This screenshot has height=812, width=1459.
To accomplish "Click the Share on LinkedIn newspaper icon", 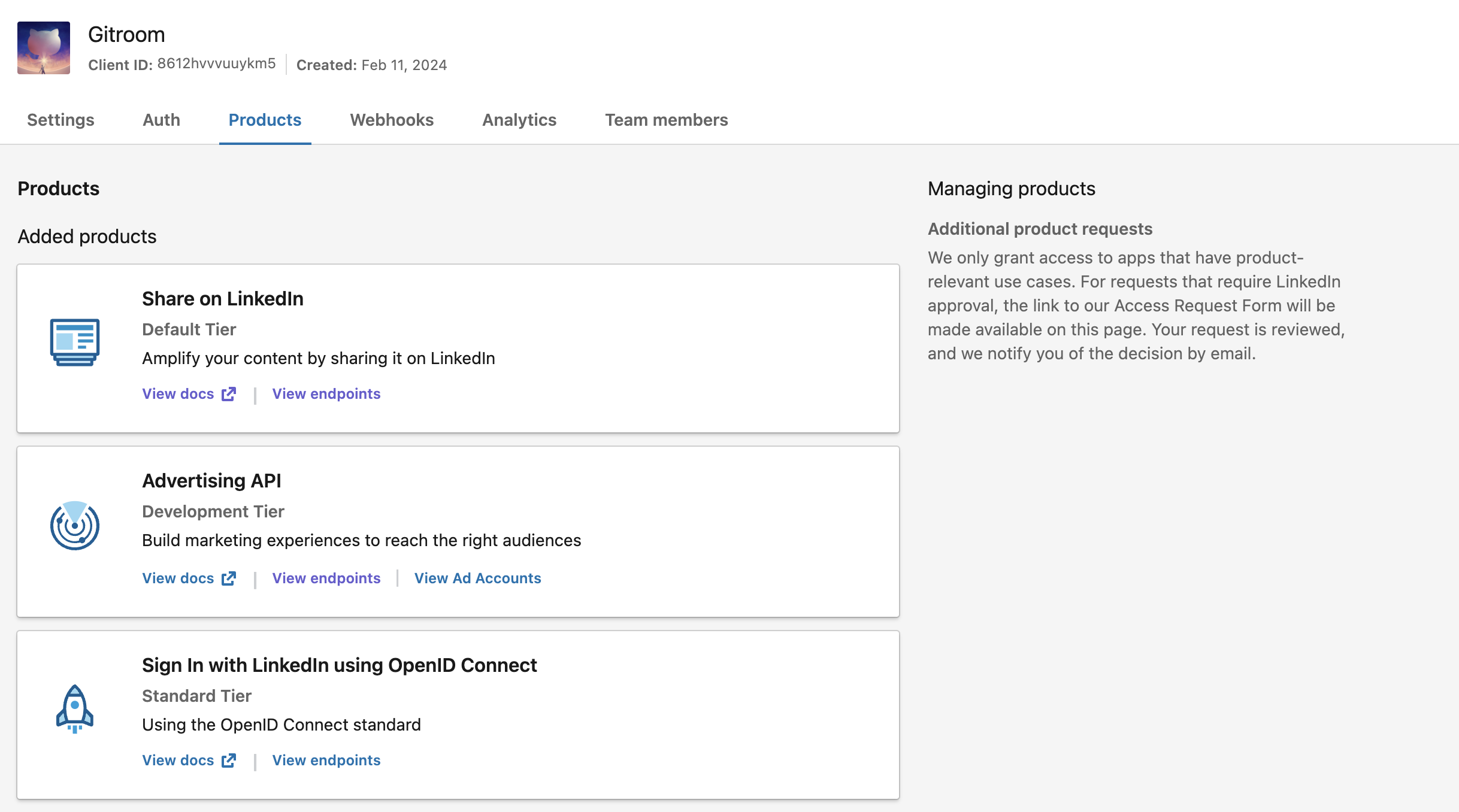I will coord(75,342).
